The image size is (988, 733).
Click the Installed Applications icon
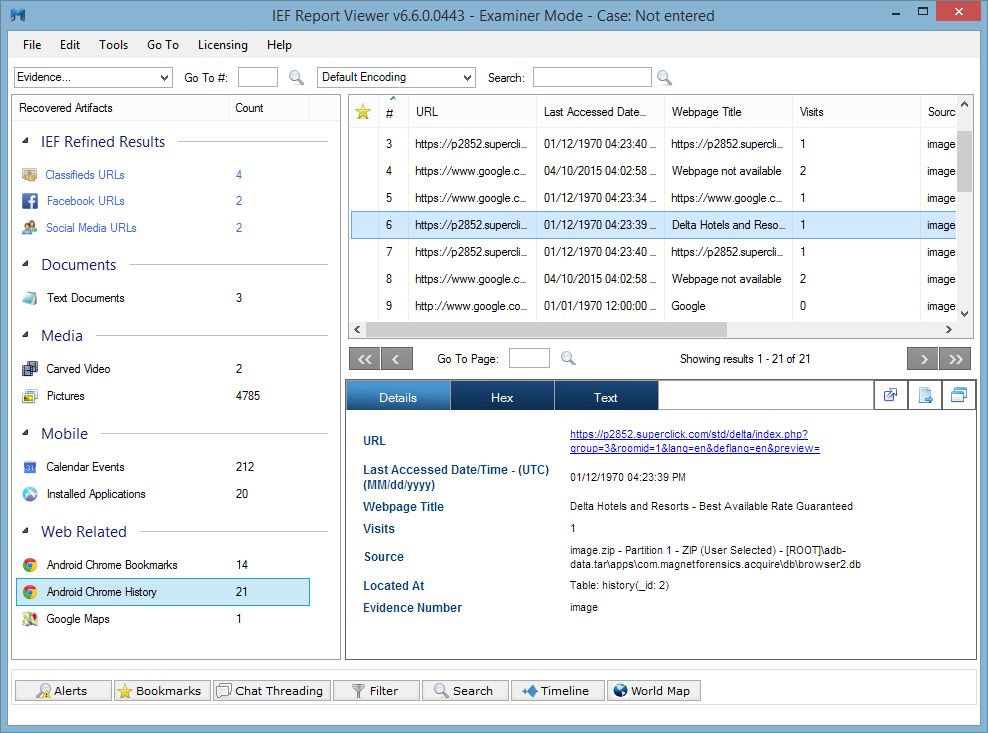30,494
